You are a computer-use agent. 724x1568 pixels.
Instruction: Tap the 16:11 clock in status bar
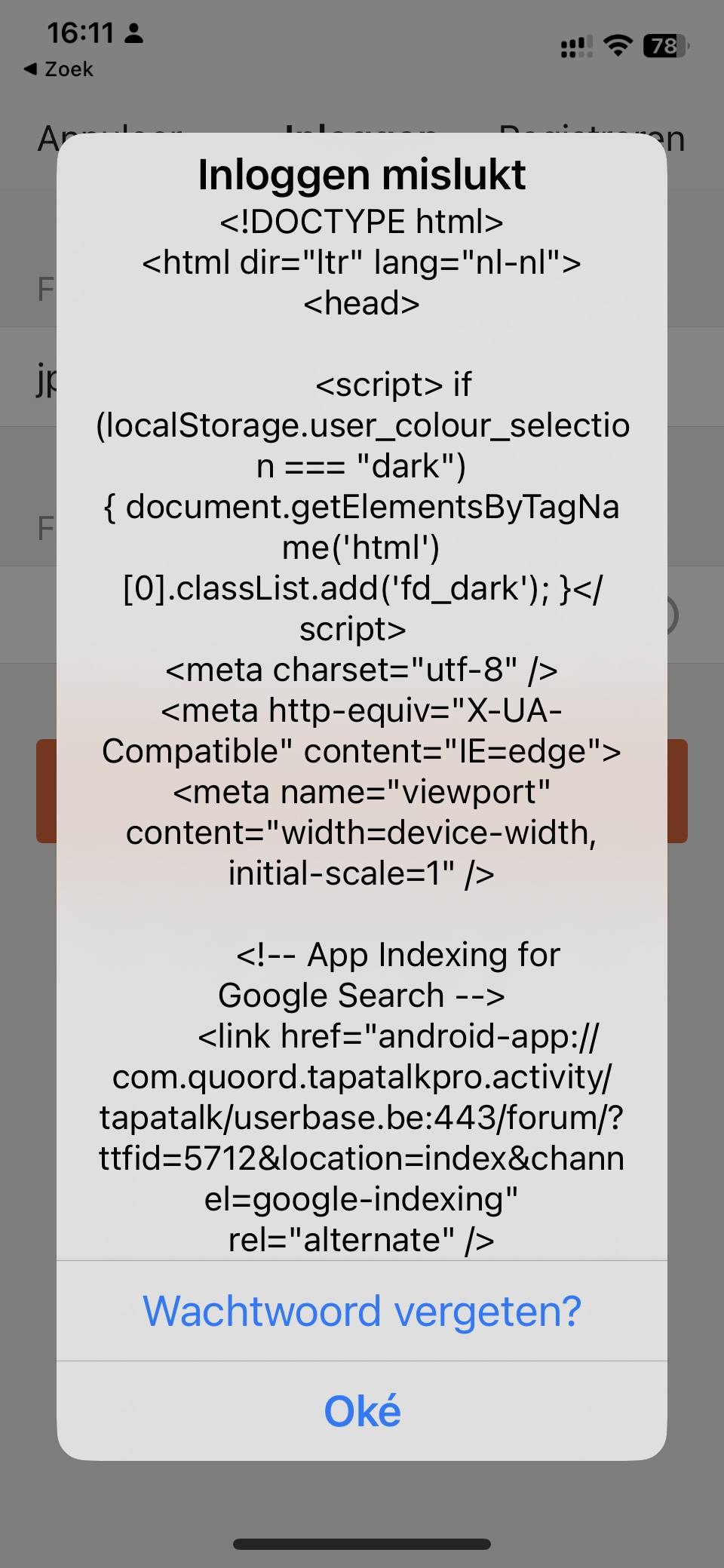[80, 32]
